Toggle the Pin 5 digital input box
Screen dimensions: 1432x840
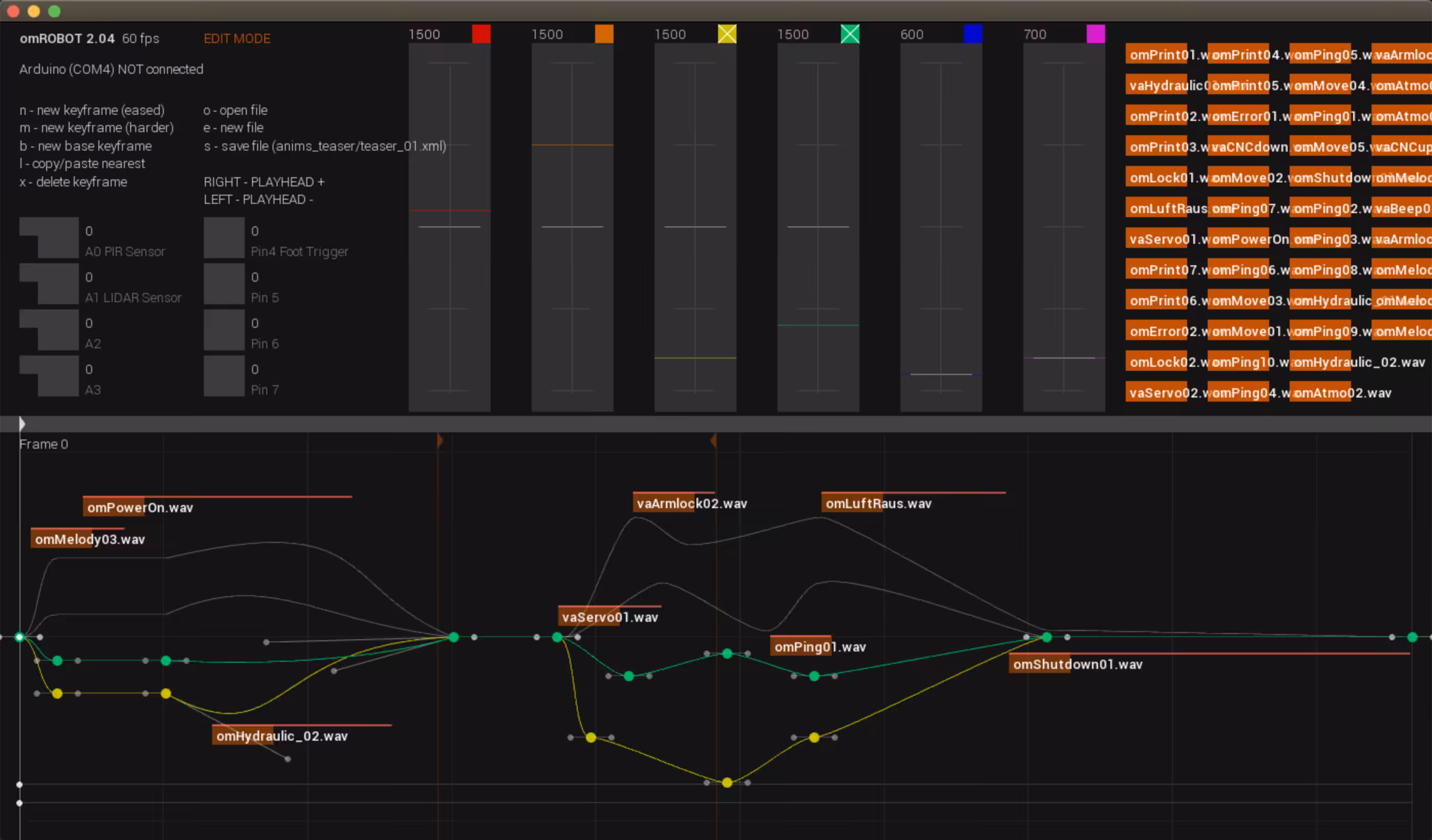(x=224, y=284)
